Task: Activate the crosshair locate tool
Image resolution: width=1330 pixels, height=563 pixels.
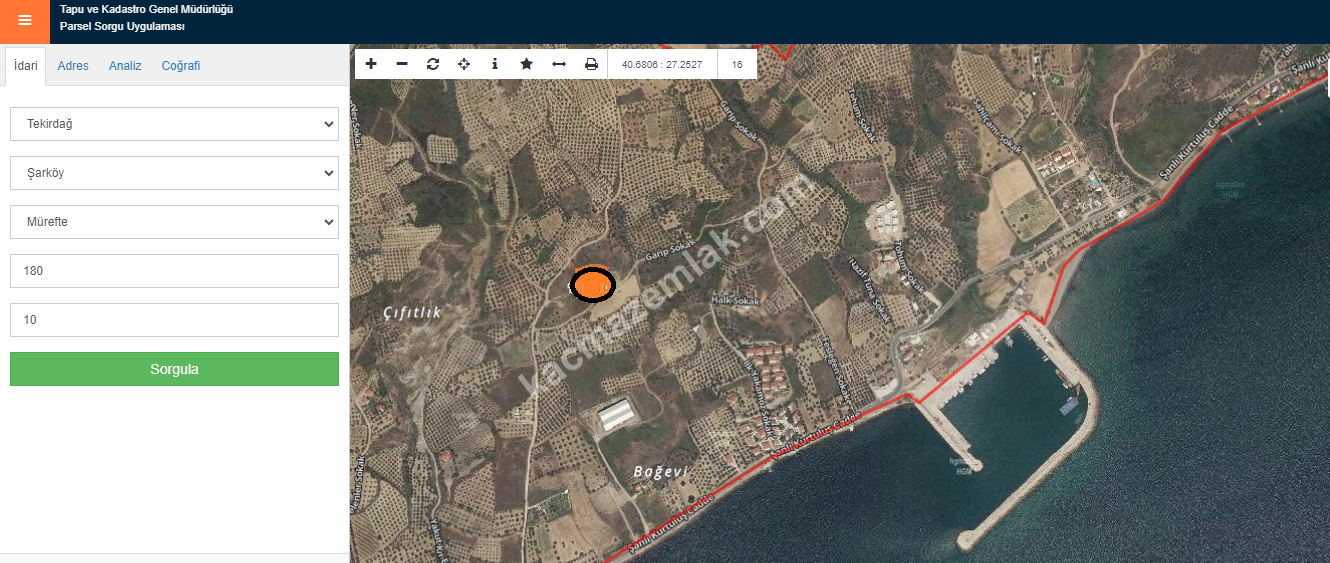Action: click(464, 64)
